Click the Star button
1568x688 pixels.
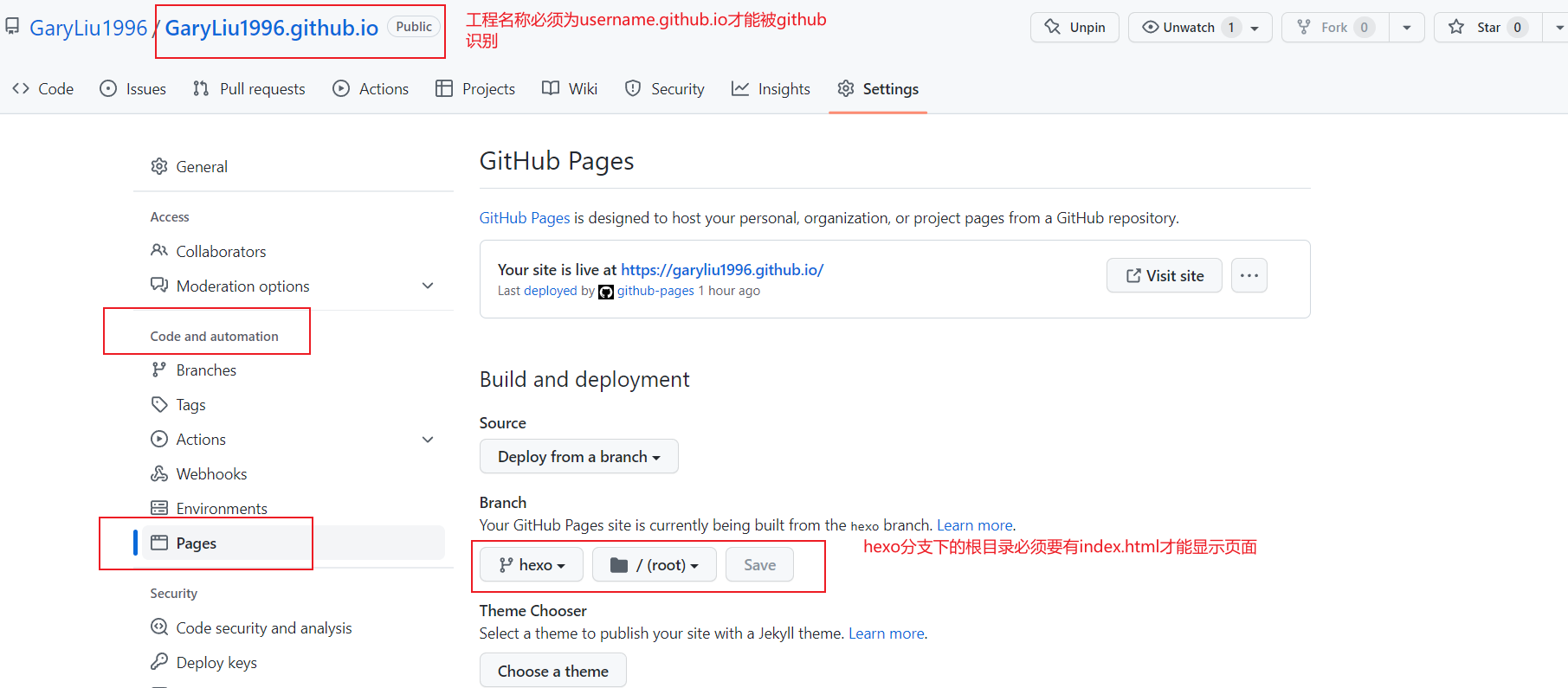tap(1487, 28)
